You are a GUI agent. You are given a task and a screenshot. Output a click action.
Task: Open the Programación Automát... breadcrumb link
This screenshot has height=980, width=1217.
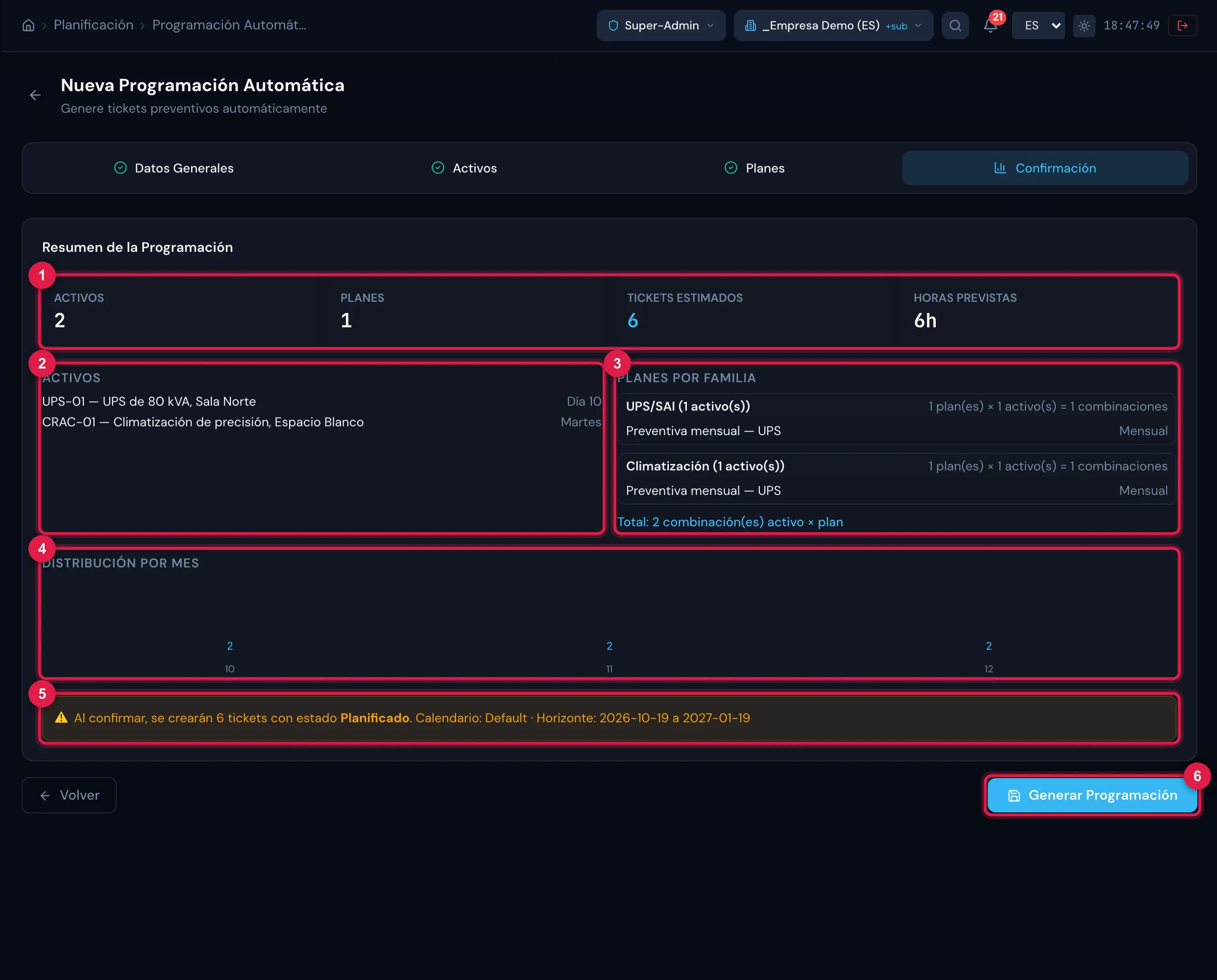click(229, 25)
